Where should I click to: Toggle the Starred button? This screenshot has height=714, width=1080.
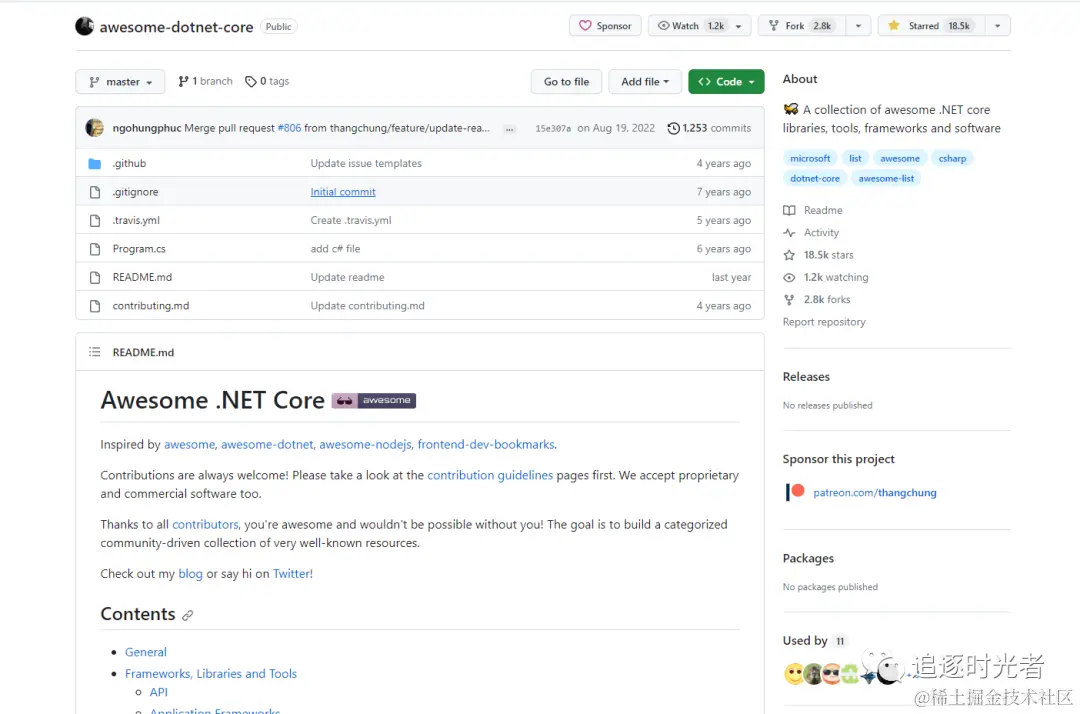(x=931, y=25)
